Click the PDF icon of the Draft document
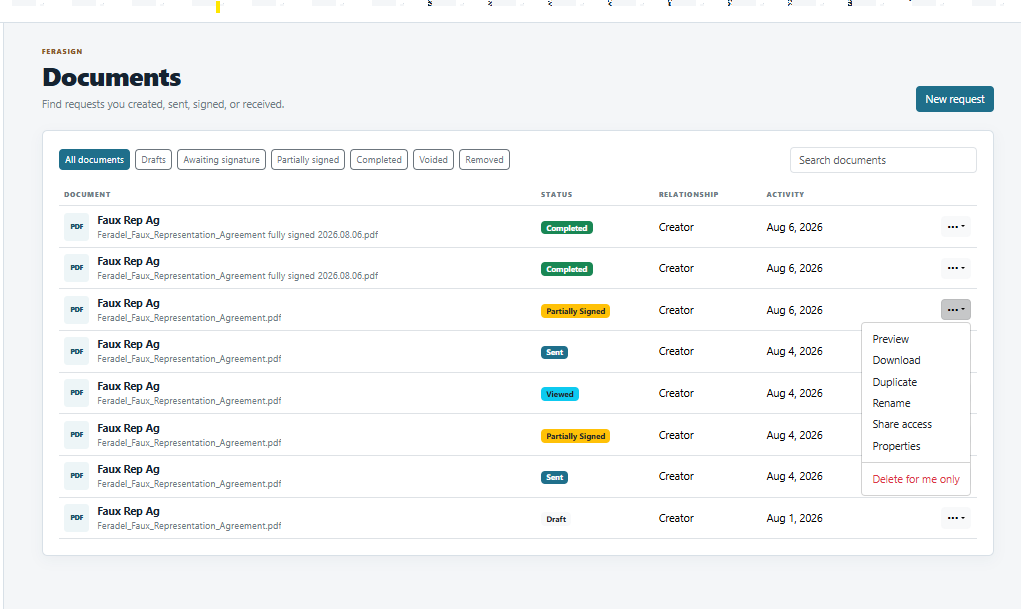This screenshot has height=609, width=1021. 76,518
